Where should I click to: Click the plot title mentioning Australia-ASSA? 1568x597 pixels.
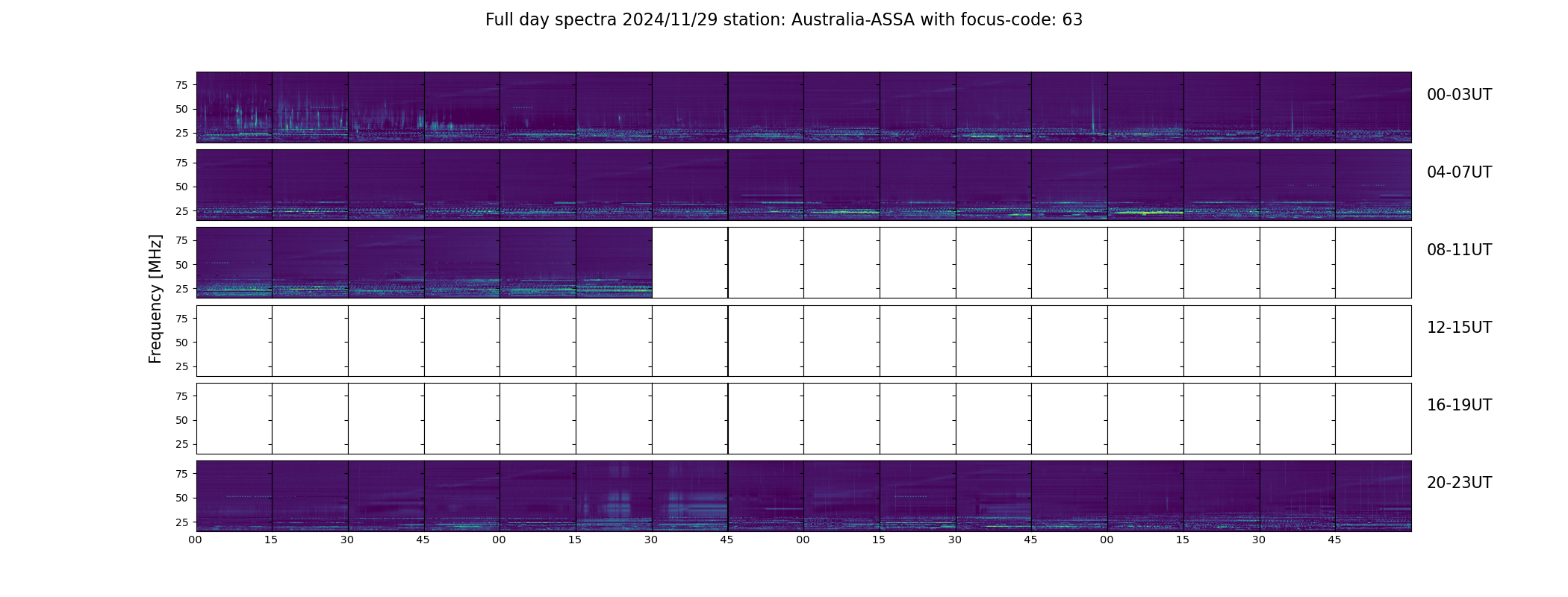click(x=784, y=20)
